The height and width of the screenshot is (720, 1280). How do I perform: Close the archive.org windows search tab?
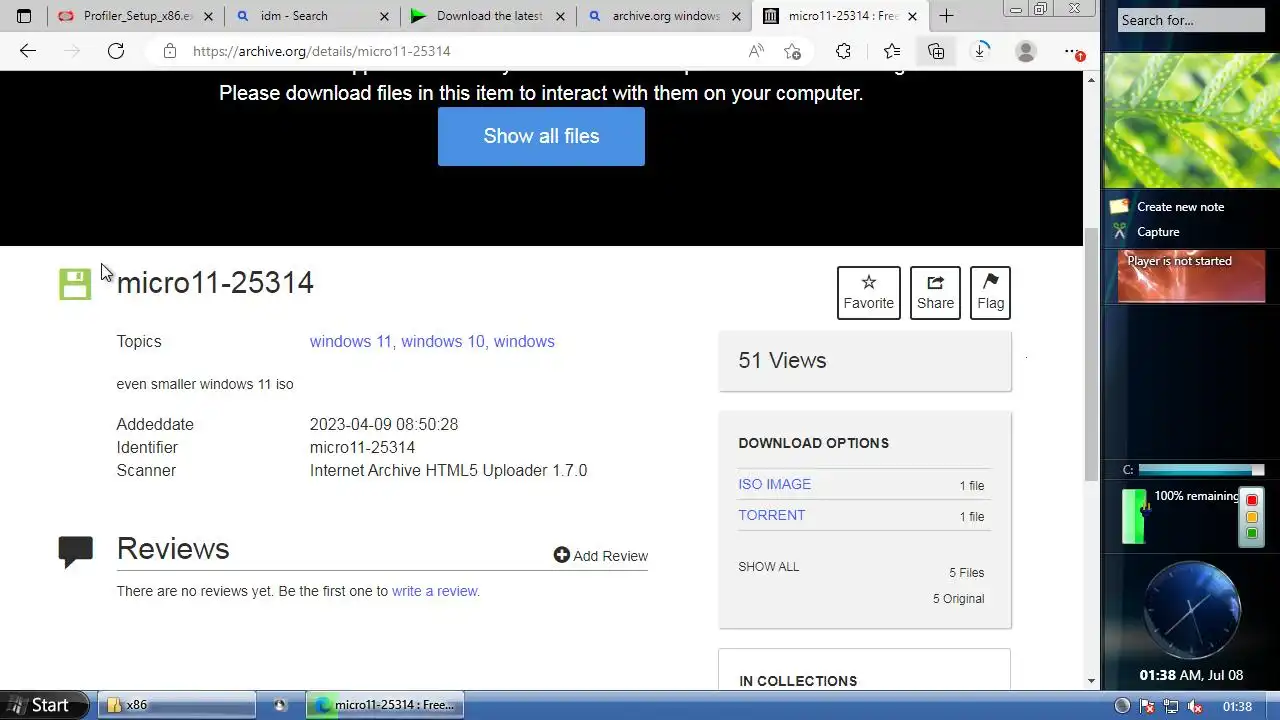[736, 16]
